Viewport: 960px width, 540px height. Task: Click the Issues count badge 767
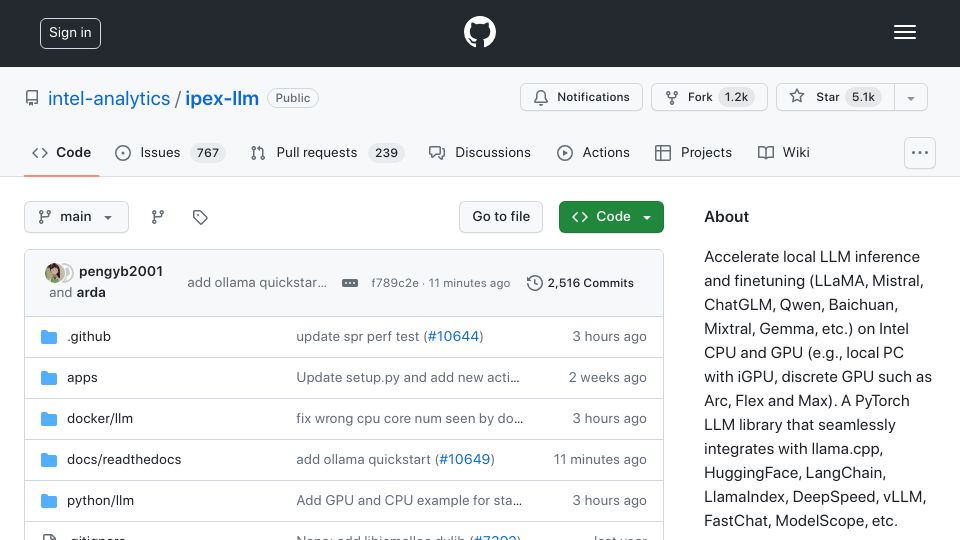(x=208, y=152)
